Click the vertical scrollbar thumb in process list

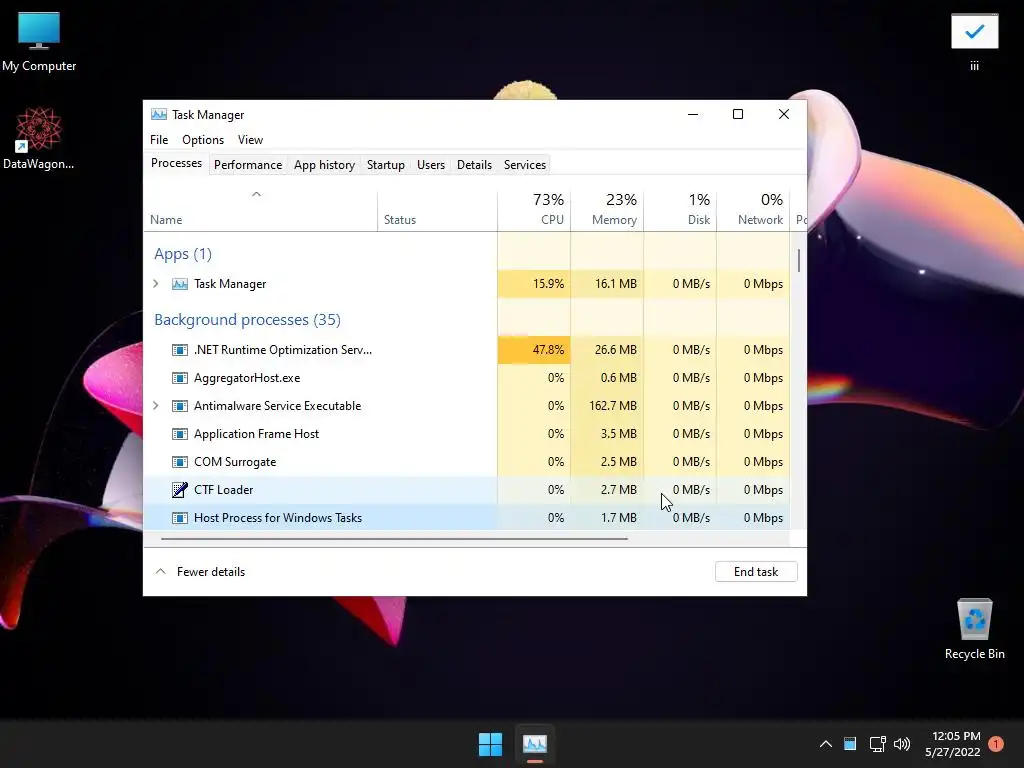point(799,261)
